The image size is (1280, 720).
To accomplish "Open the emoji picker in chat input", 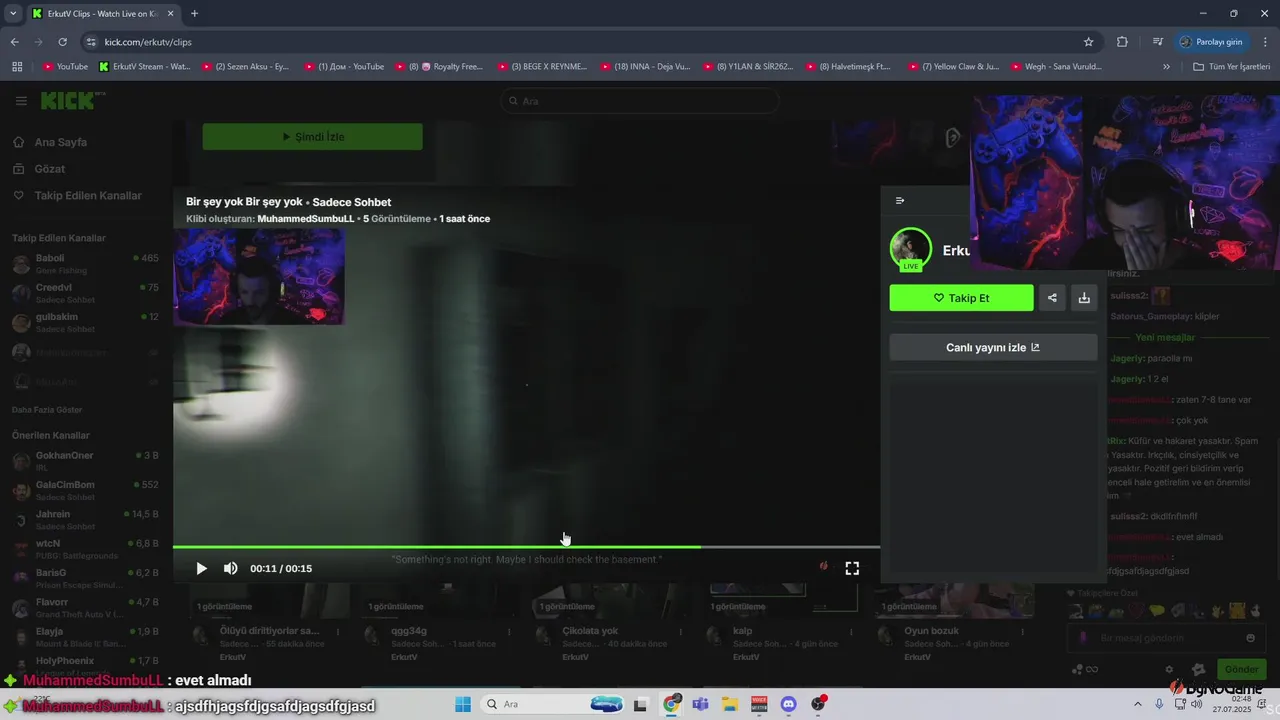I will (1250, 638).
